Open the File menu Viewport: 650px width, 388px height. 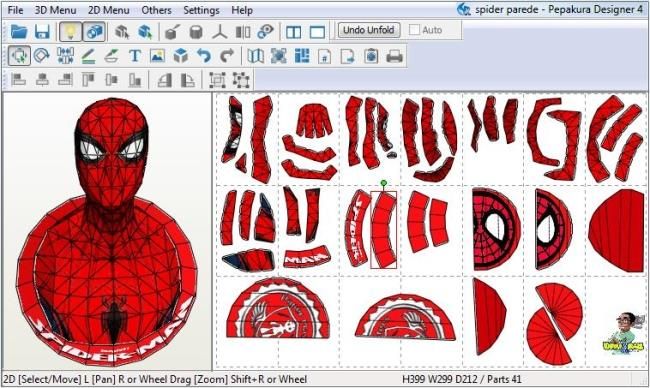15,10
